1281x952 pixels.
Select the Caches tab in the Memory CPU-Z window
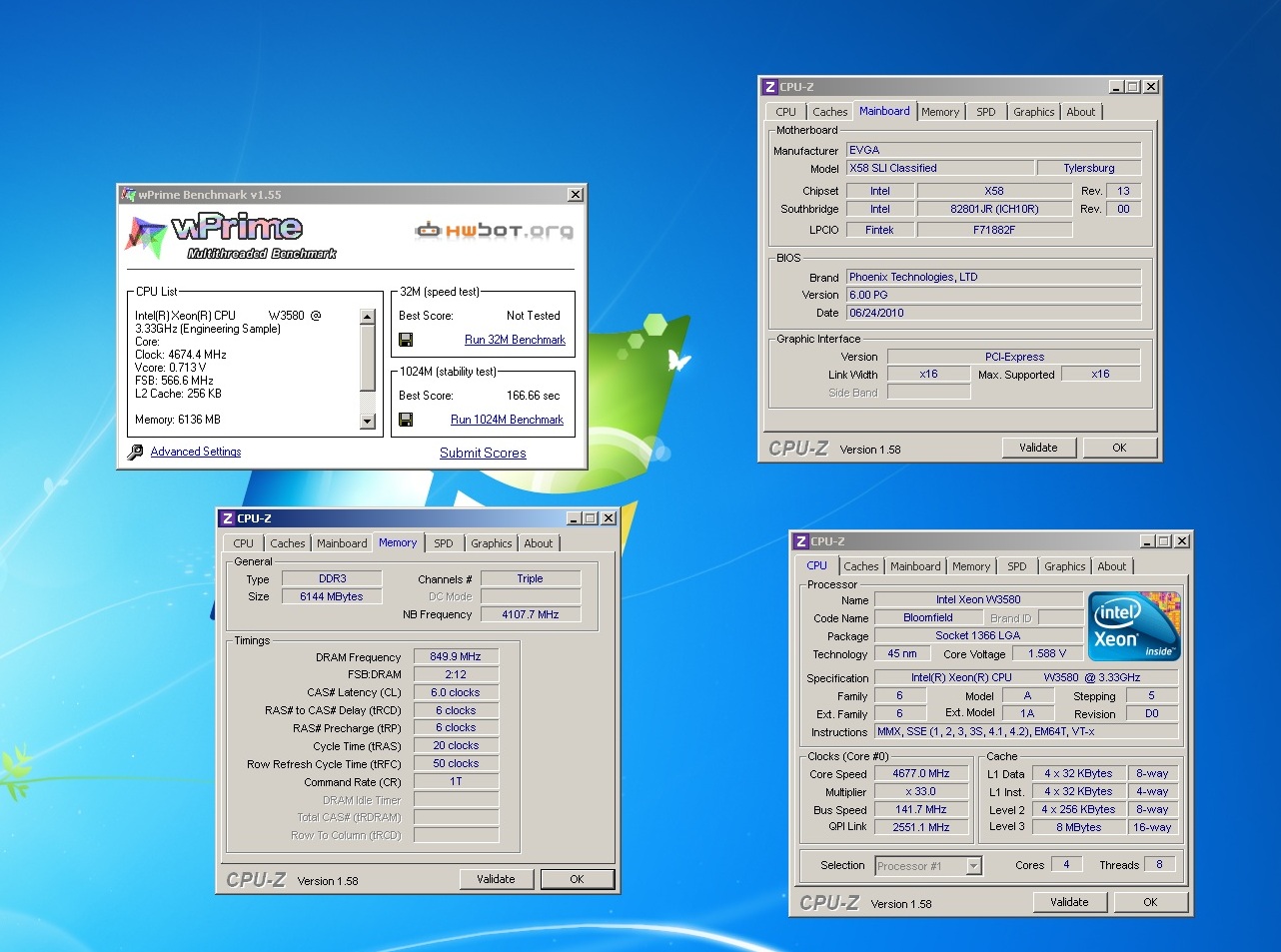pos(287,543)
